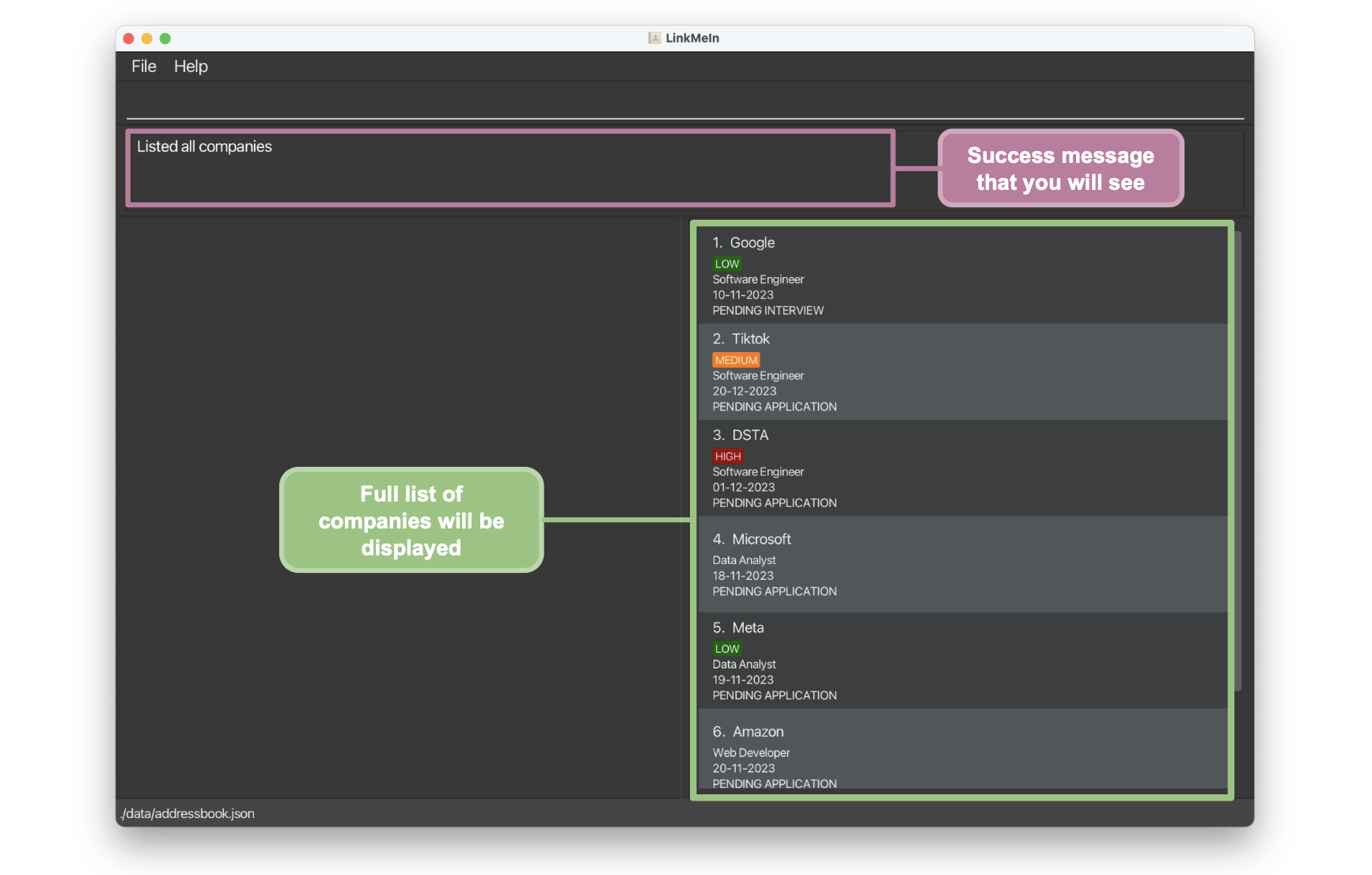Screen dimensions: 1372x875
Task: Click the HIGH priority tag under DSTA
Action: click(727, 456)
